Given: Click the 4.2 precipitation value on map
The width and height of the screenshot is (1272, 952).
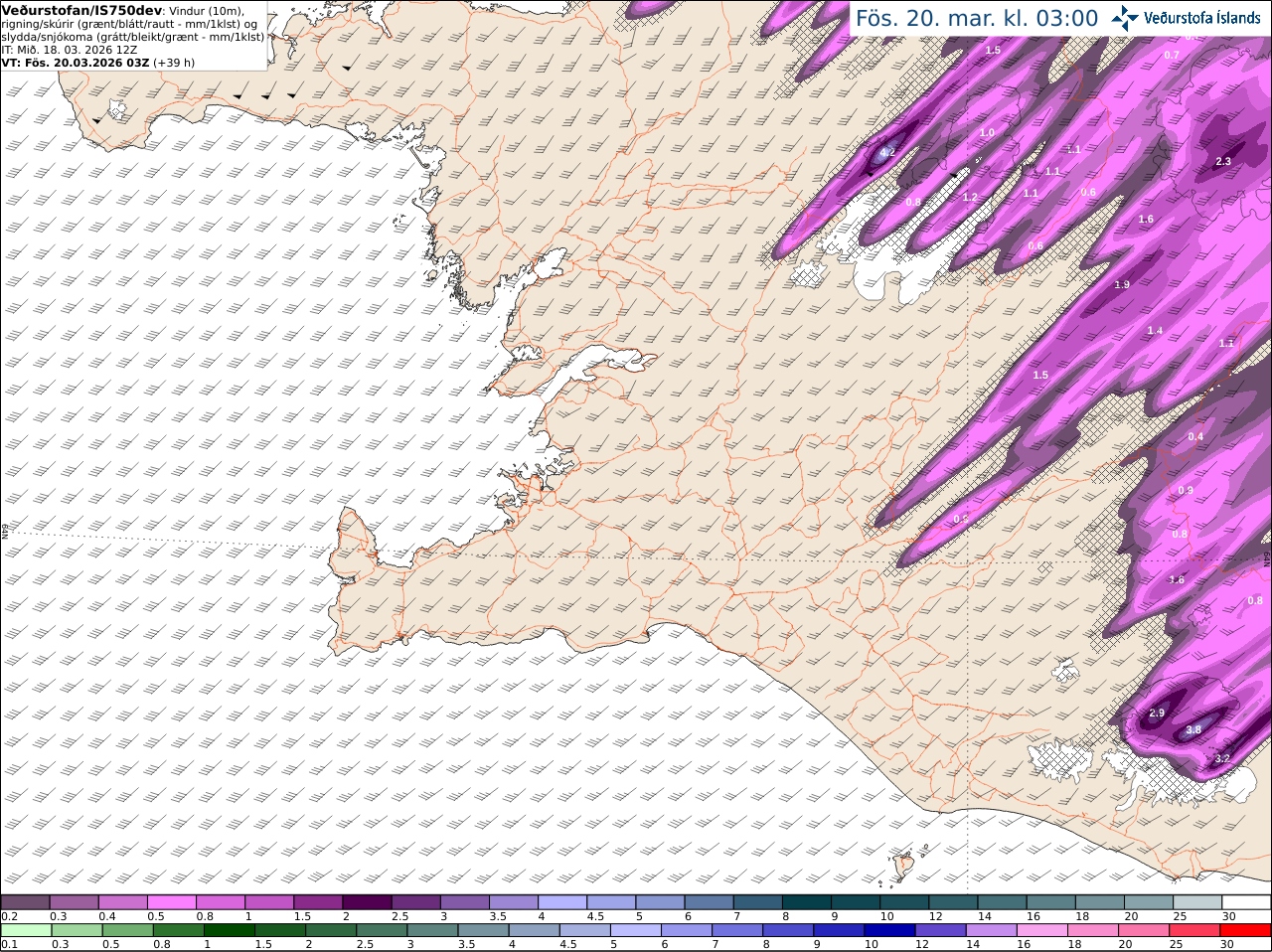Looking at the screenshot, I should [x=887, y=152].
